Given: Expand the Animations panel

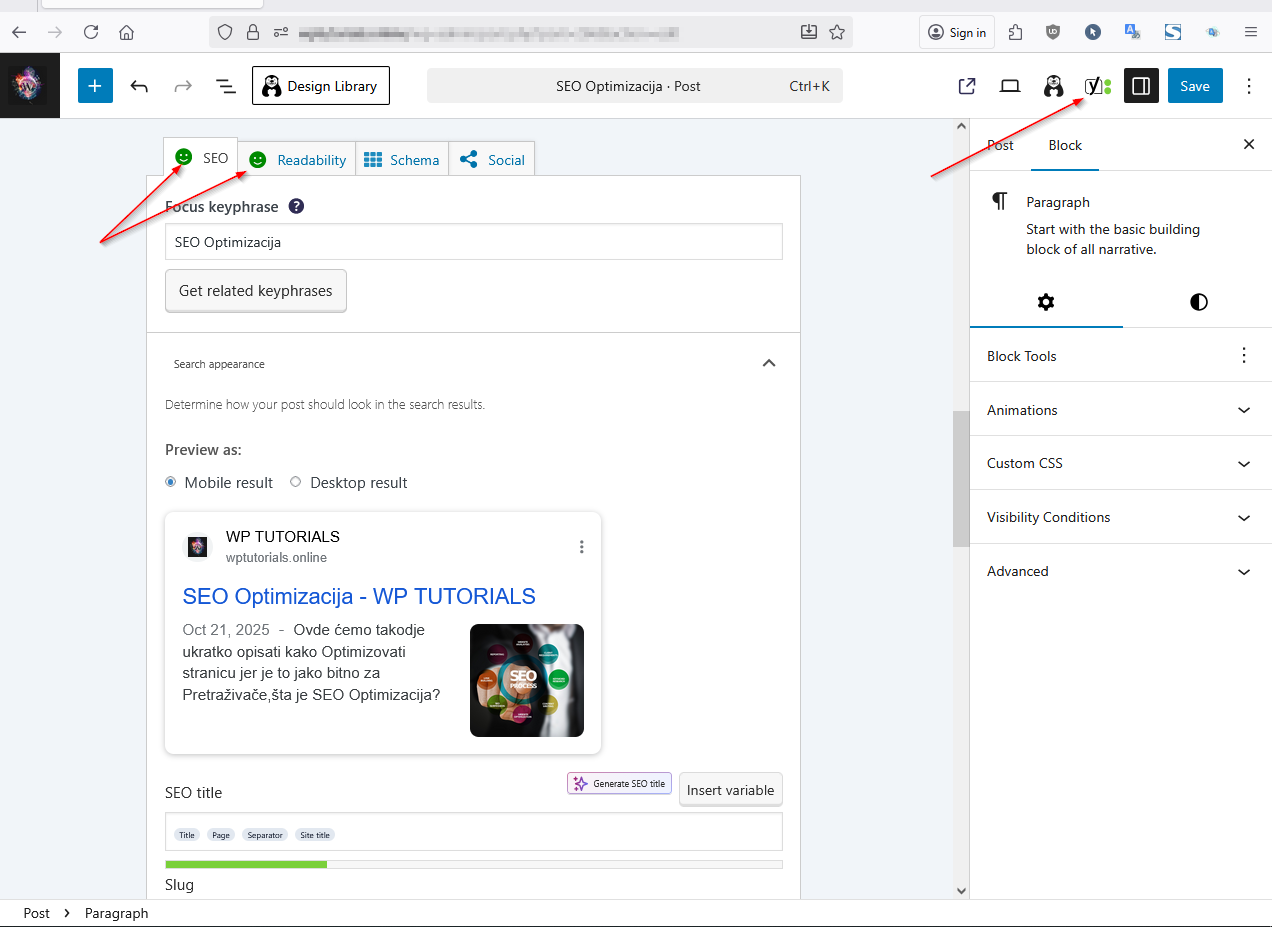Looking at the screenshot, I should [1120, 410].
